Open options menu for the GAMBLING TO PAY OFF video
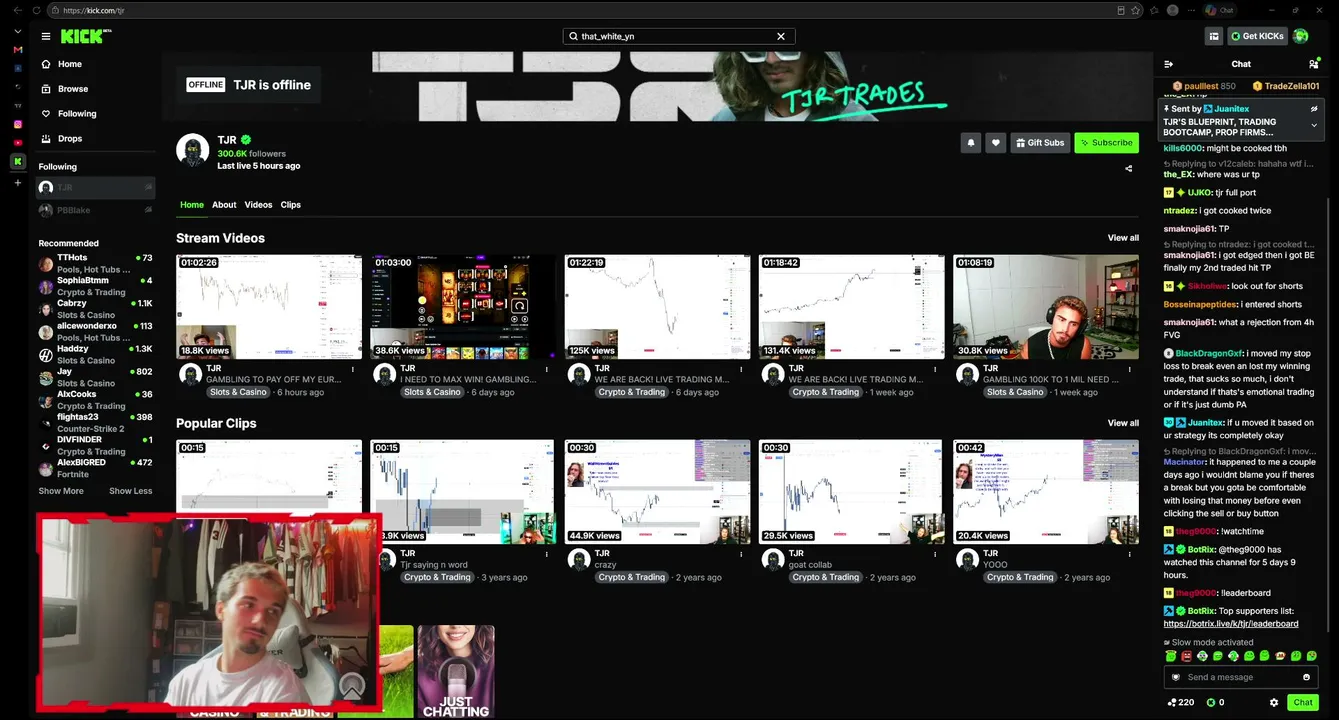Screen dimensions: 1339x720 353,369
